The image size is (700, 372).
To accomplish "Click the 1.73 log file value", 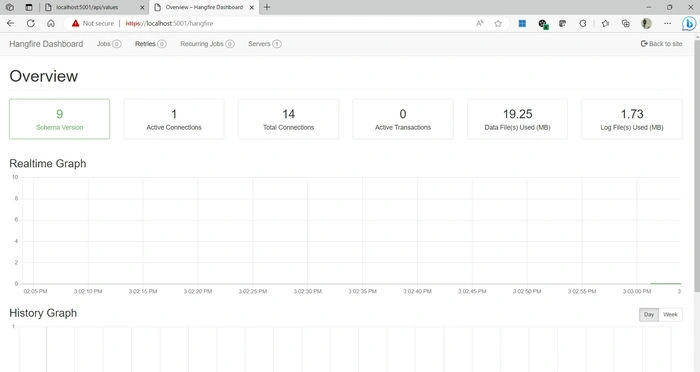I will click(x=632, y=114).
